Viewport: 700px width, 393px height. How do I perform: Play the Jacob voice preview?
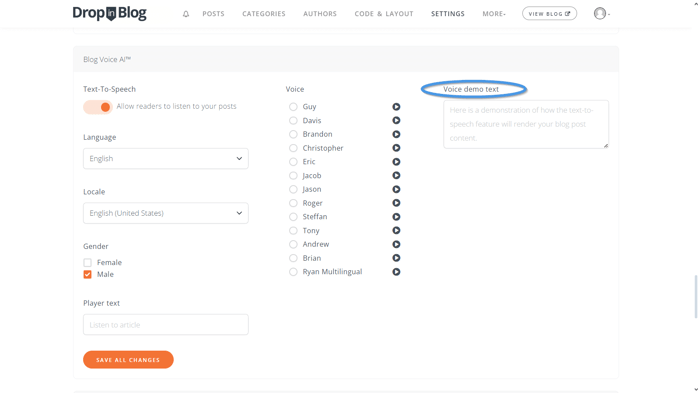click(396, 176)
